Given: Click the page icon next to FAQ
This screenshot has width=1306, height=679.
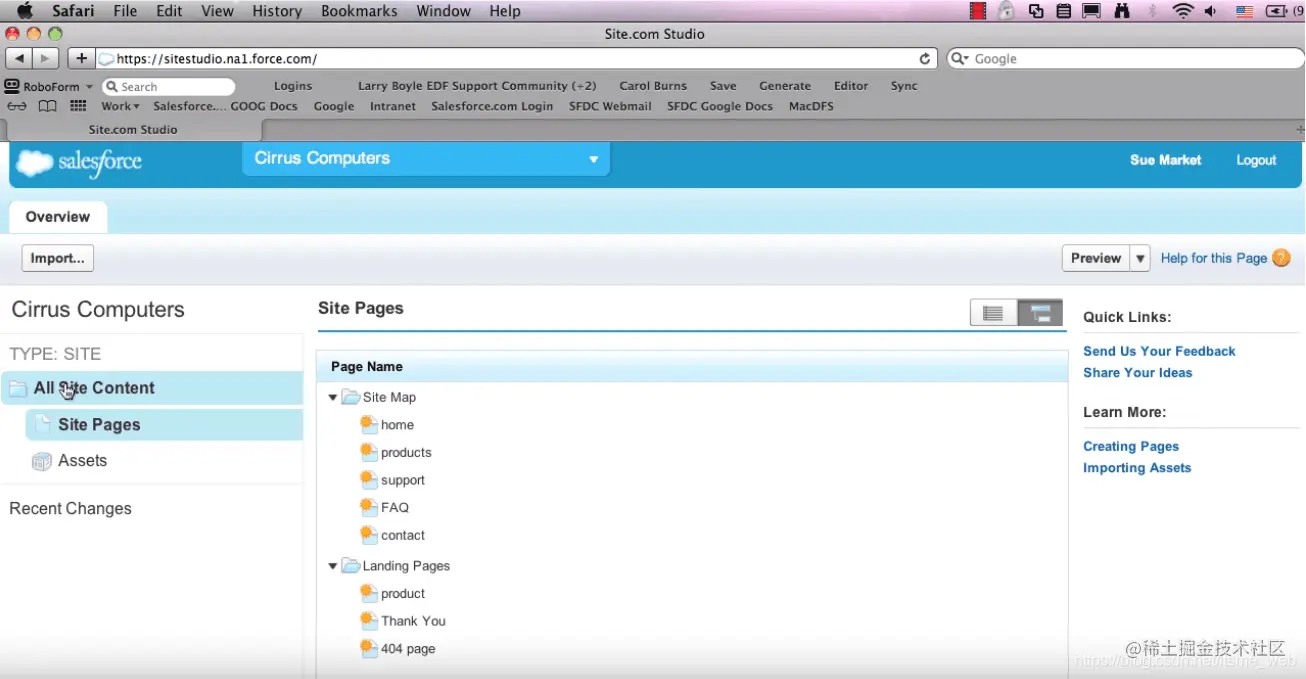Looking at the screenshot, I should pyautogui.click(x=368, y=507).
